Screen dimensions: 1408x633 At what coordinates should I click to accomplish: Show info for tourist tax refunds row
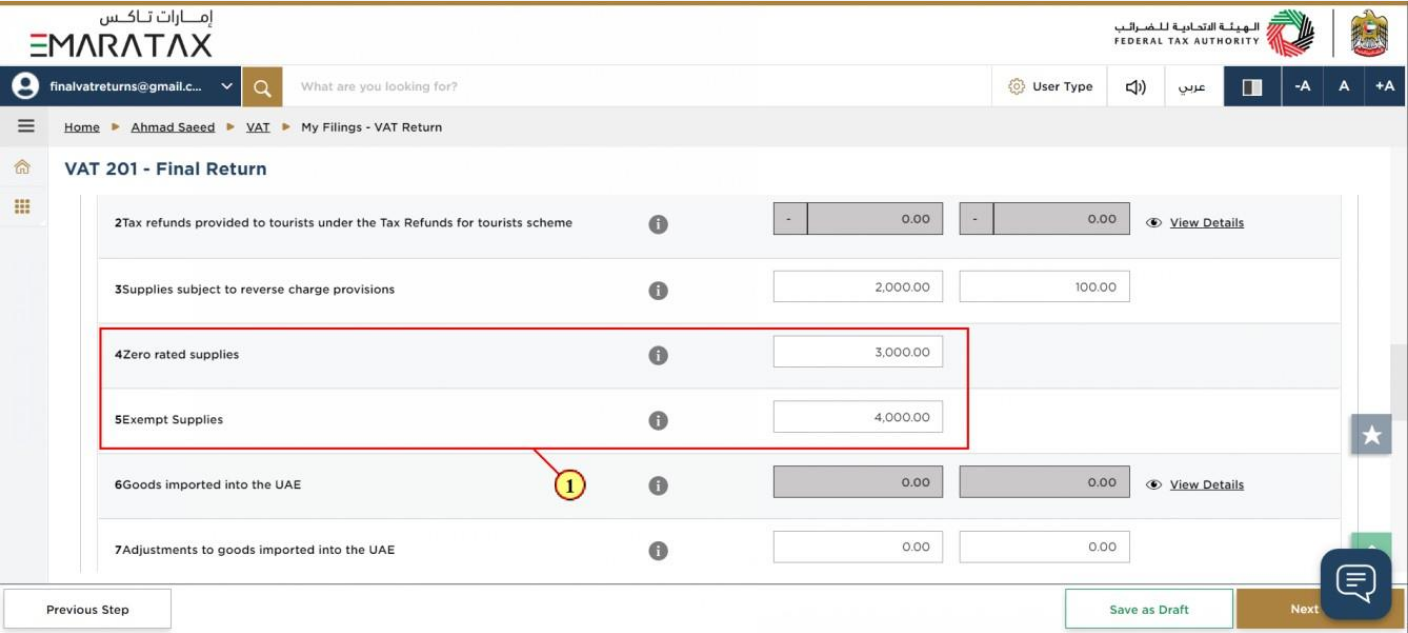pos(658,225)
